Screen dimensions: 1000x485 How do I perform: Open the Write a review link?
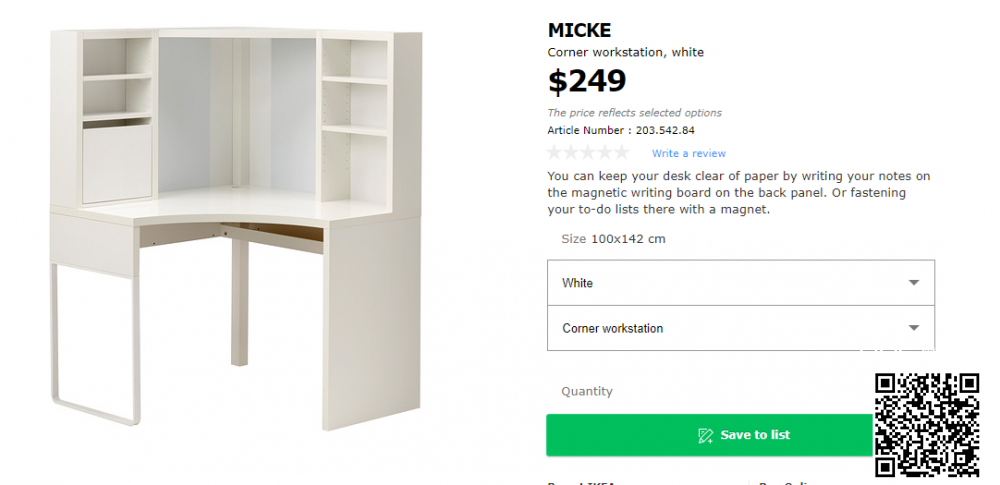click(689, 154)
